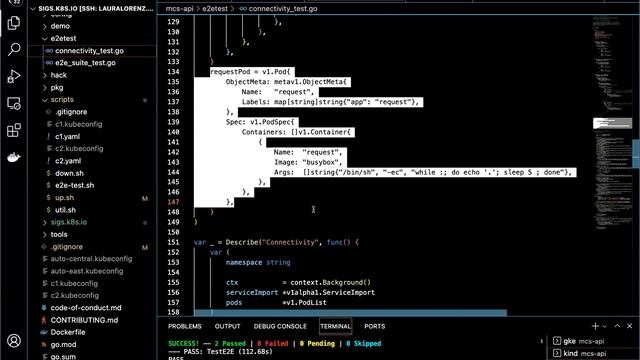Viewport: 640px width, 360px height.
Task: Expand the tools folder
Action: click(92, 234)
